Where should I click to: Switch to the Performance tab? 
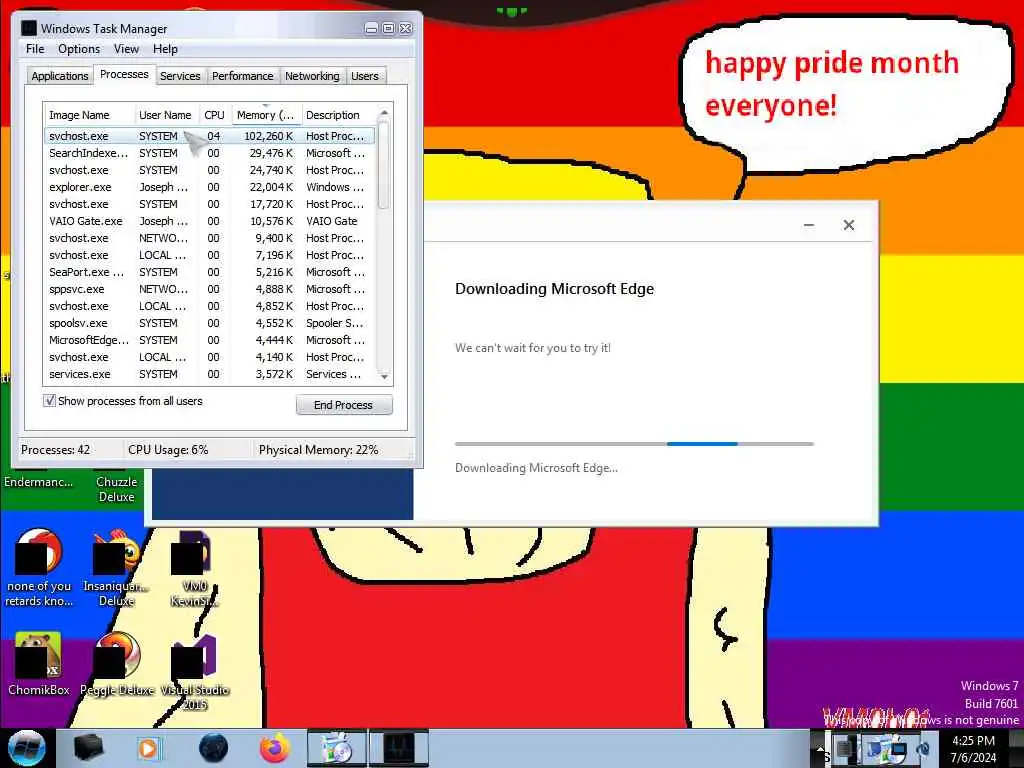[242, 76]
